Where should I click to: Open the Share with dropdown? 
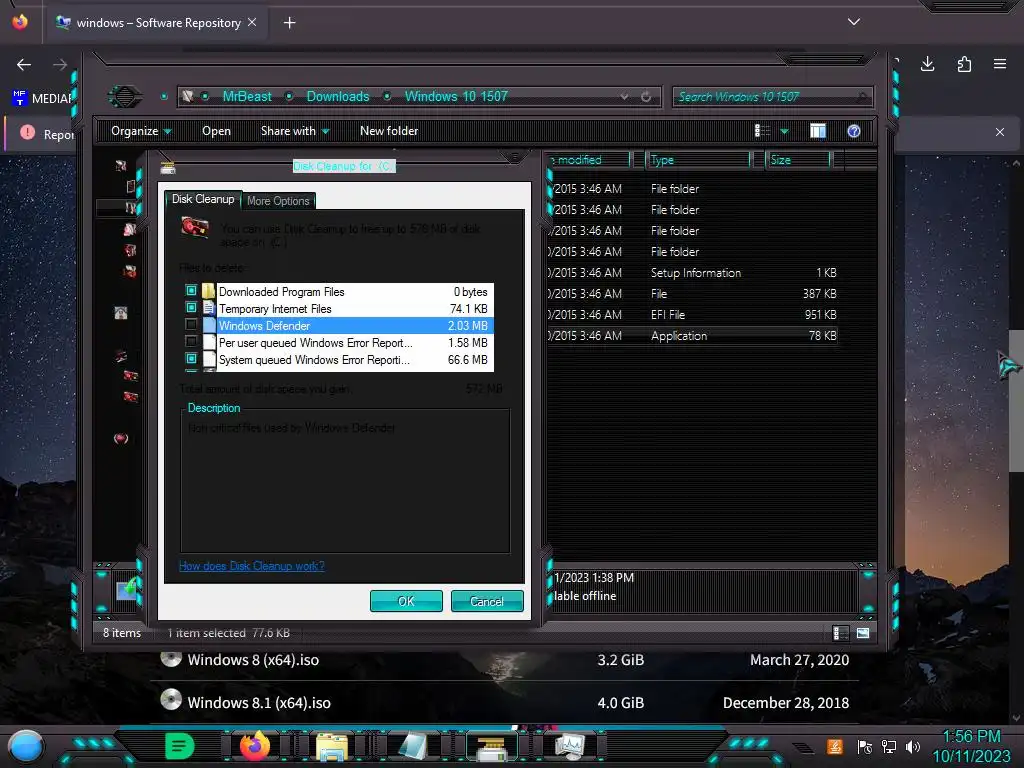click(x=295, y=131)
